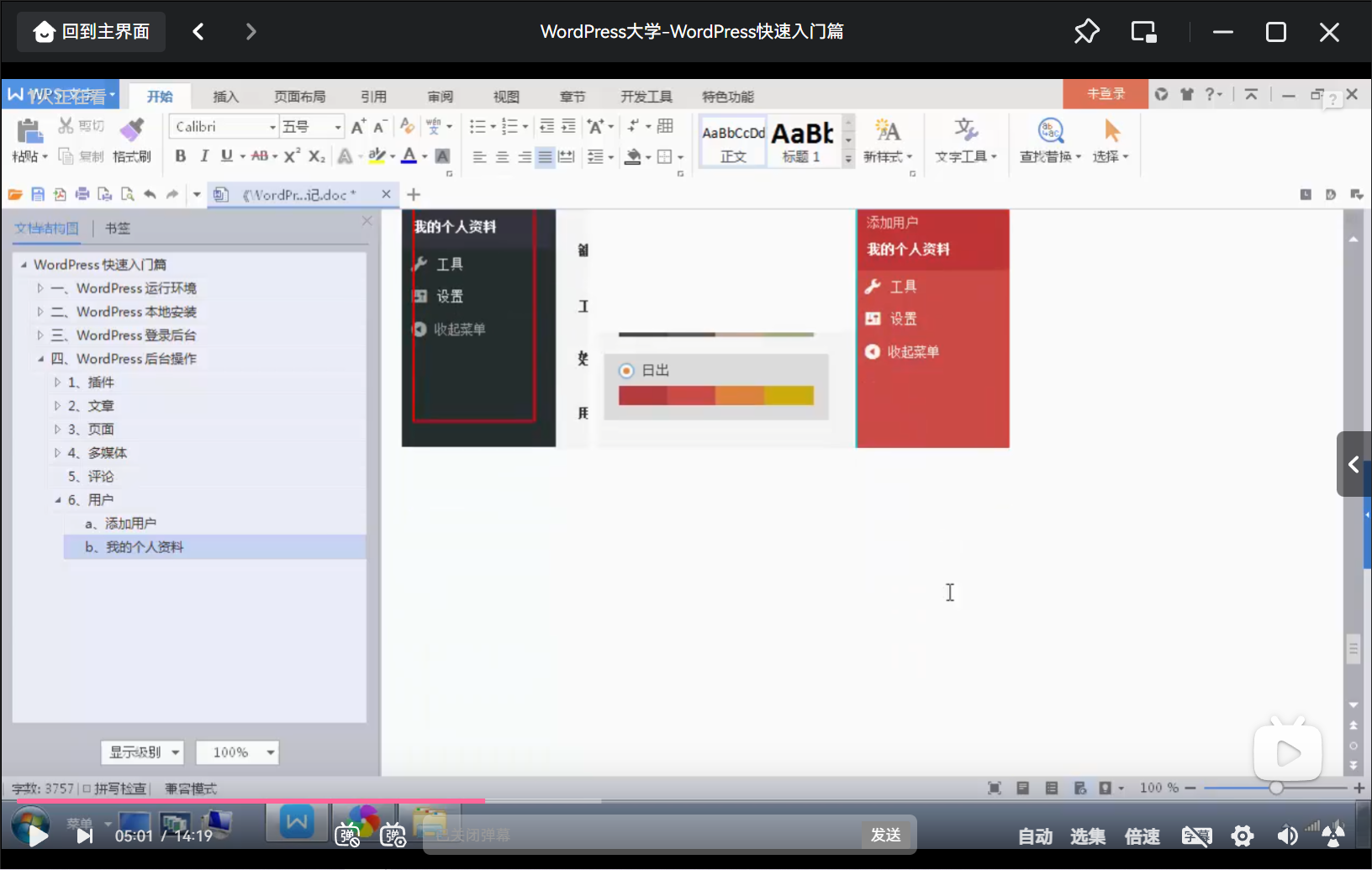Toggle Bold formatting
The image size is (1372, 870).
click(x=180, y=156)
